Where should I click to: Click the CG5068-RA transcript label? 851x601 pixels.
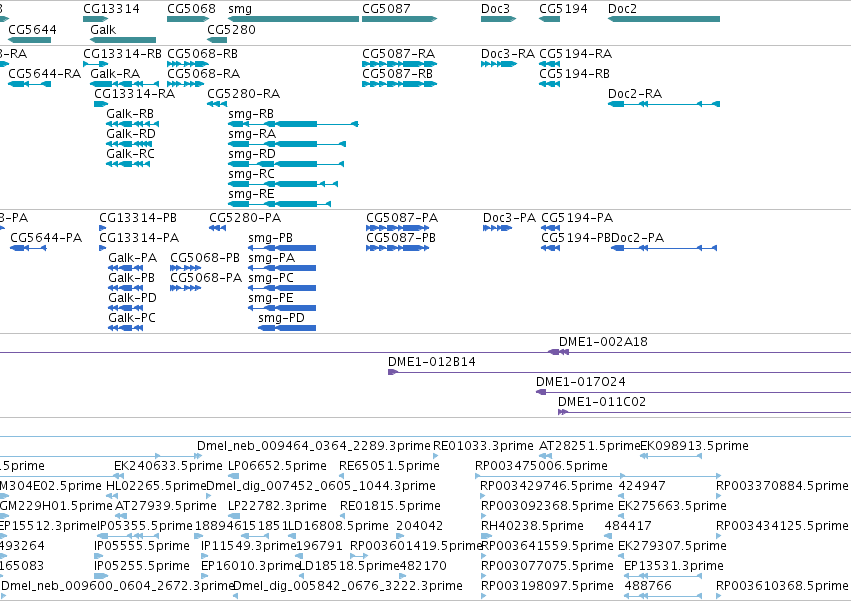204,74
